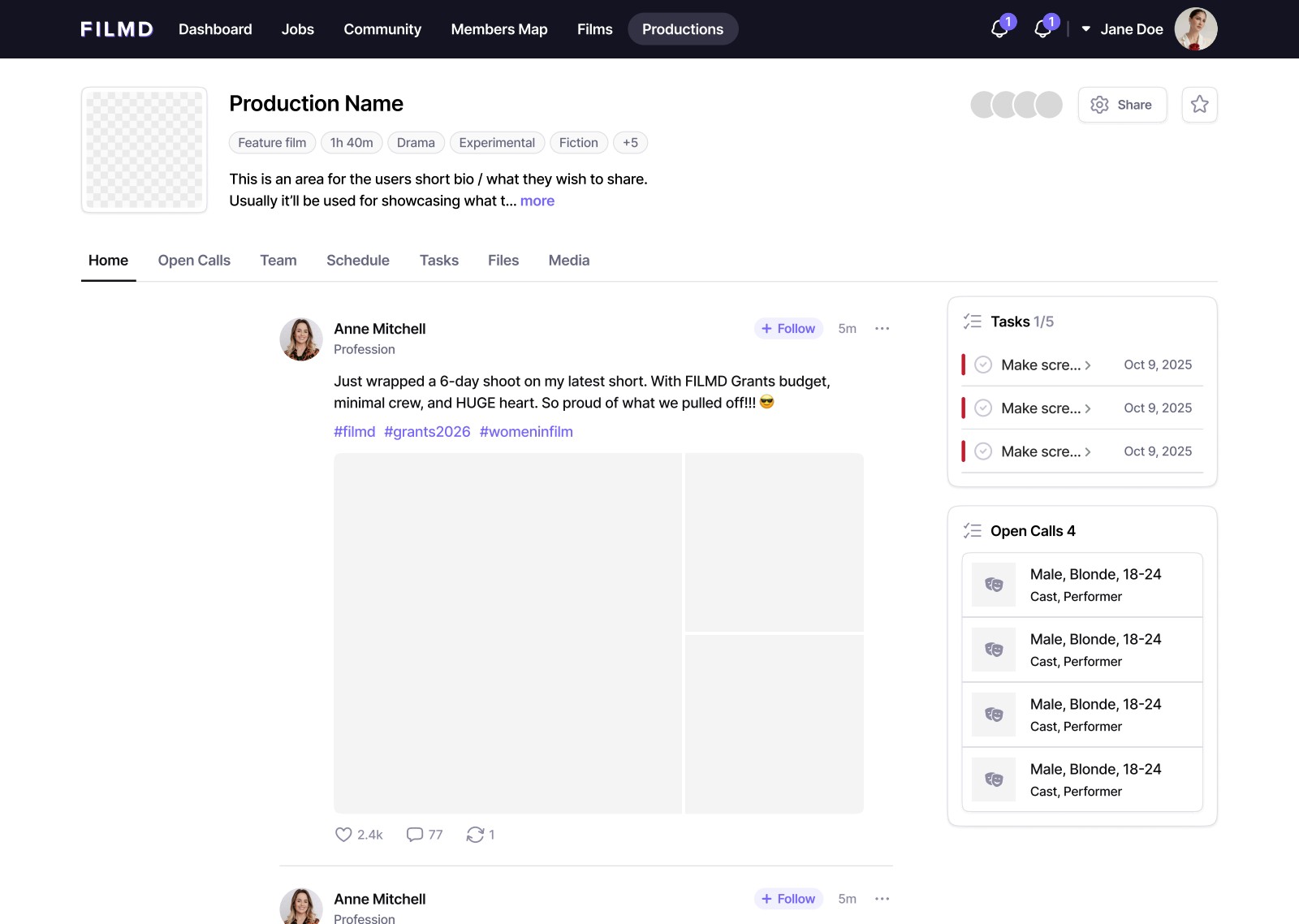Screen dimensions: 1299x924
Task: Expand the +5 additional tags chip
Action: tap(630, 143)
